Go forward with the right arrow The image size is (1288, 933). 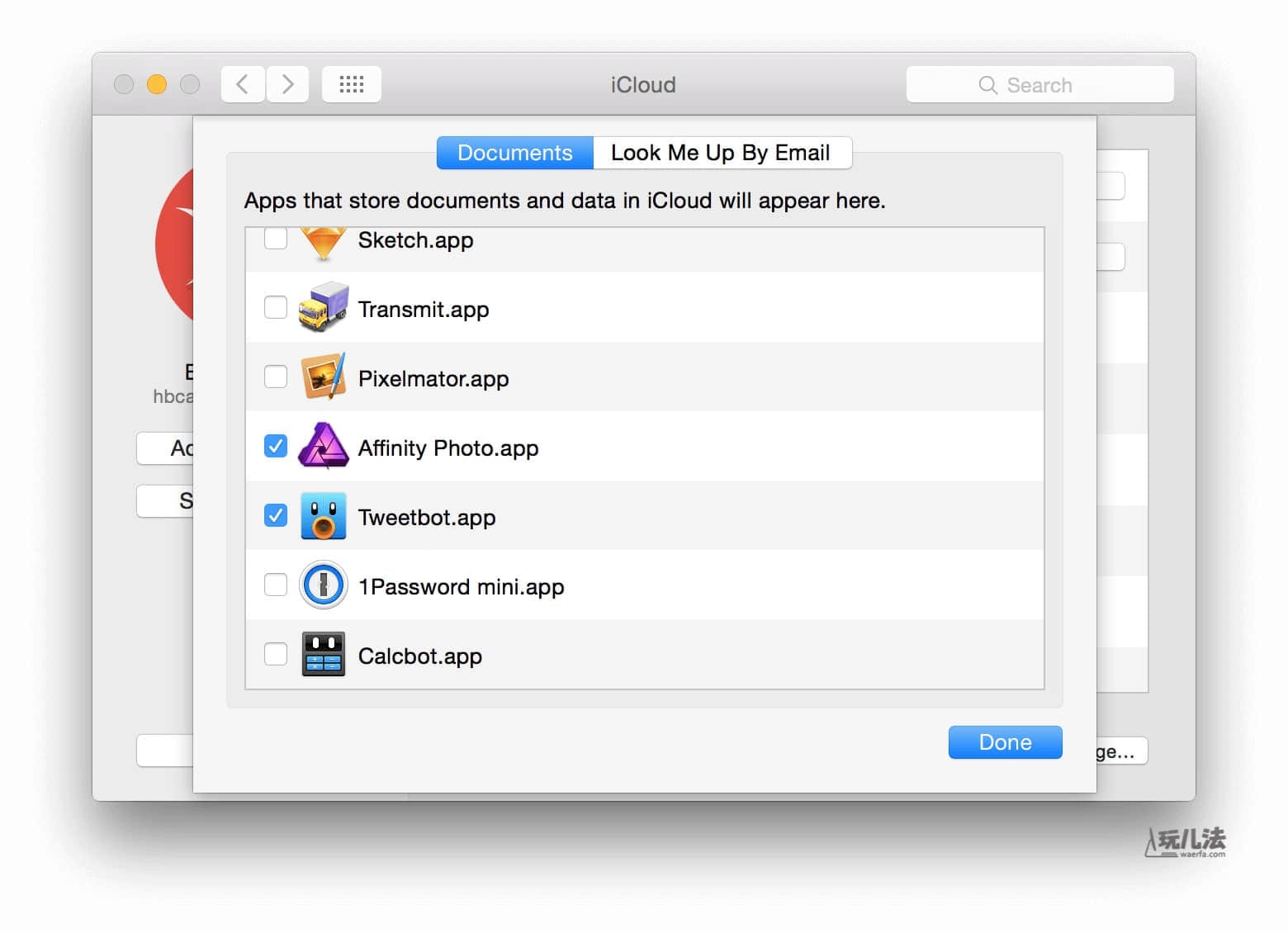[x=287, y=84]
